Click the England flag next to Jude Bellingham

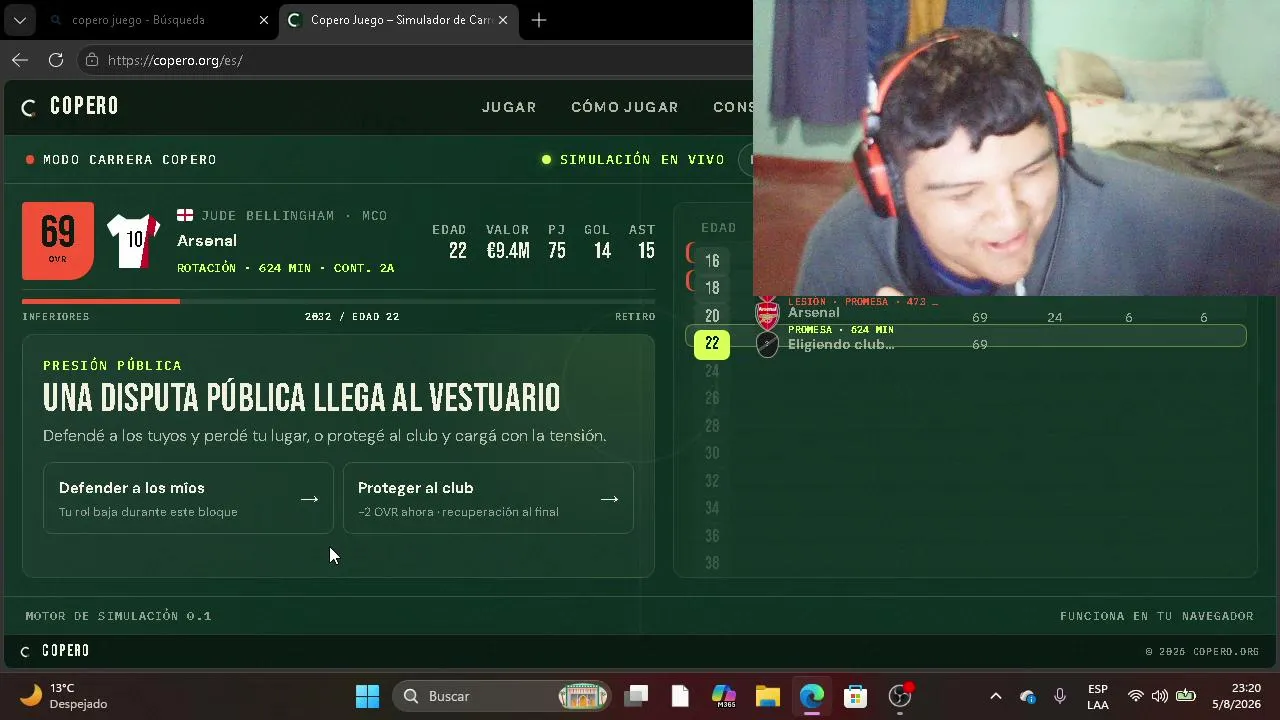185,215
